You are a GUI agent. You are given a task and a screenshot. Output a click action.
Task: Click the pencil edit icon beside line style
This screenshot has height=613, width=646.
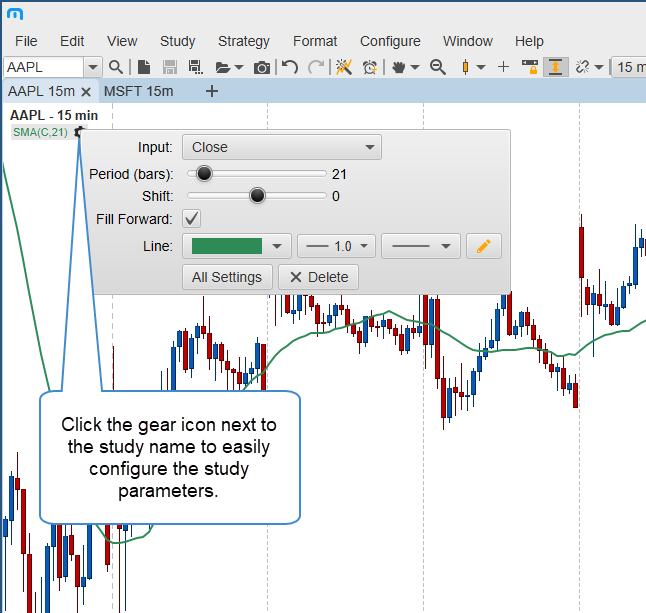pos(484,246)
